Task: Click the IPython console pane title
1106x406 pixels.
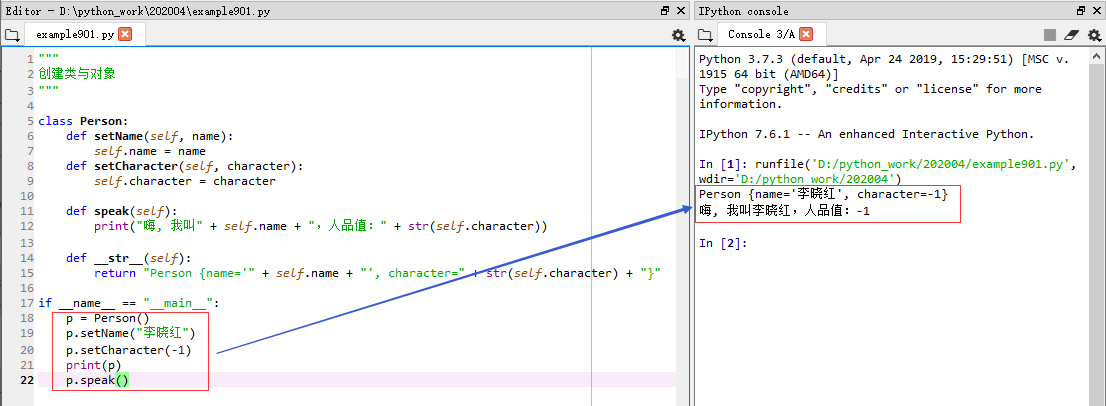Action: click(x=743, y=11)
